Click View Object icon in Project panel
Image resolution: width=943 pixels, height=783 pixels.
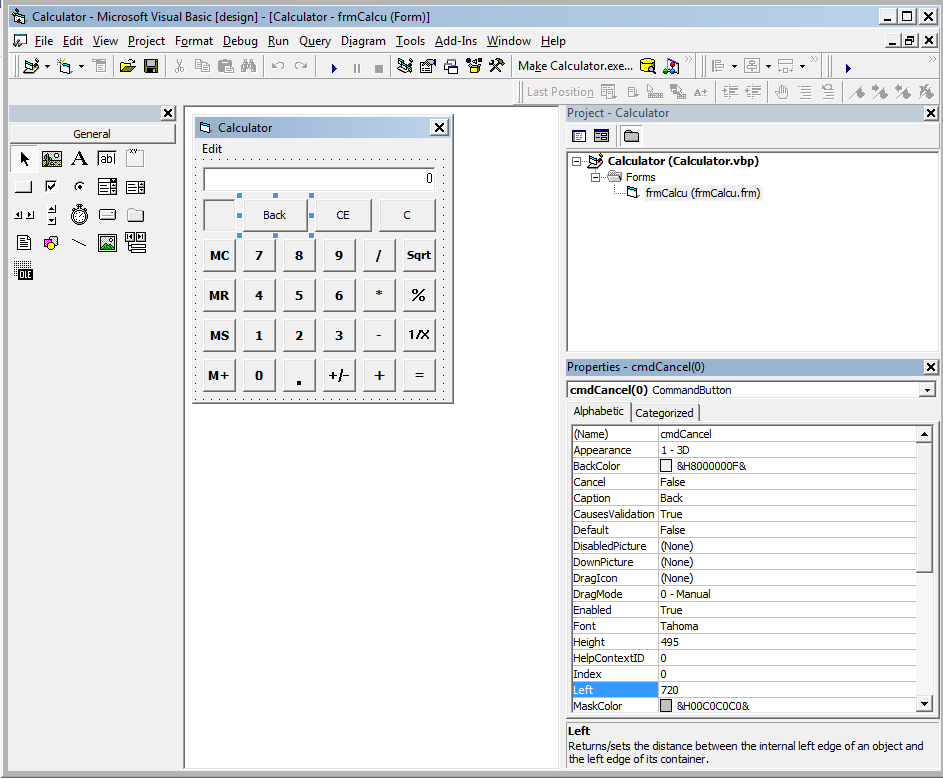pos(601,136)
